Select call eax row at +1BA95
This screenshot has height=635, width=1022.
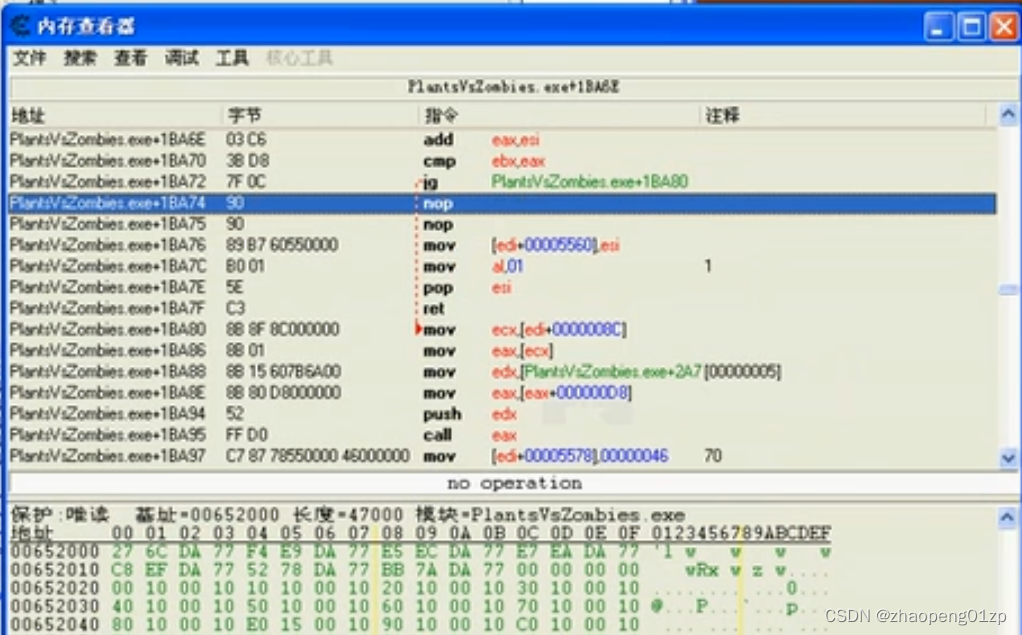coord(502,435)
